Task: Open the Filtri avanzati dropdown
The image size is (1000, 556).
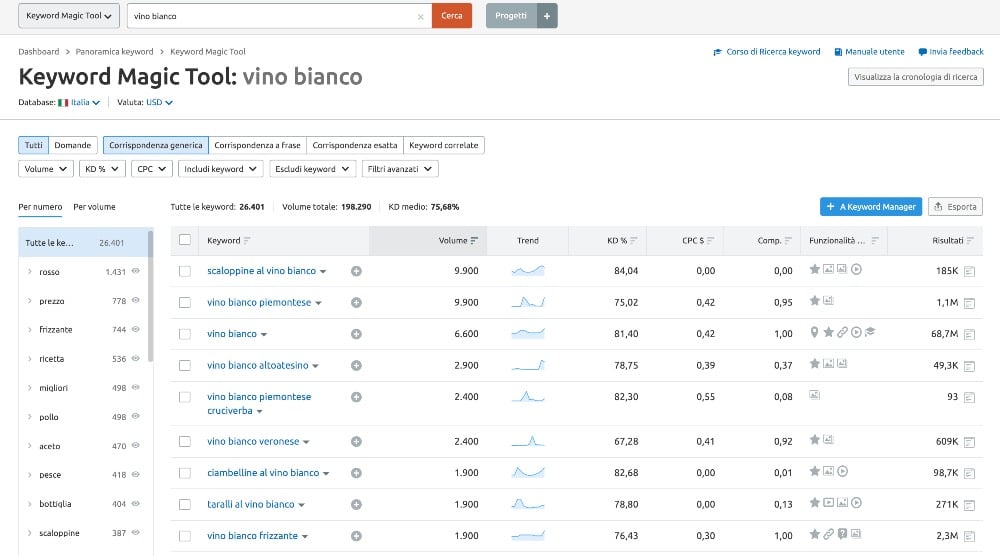Action: click(x=400, y=169)
